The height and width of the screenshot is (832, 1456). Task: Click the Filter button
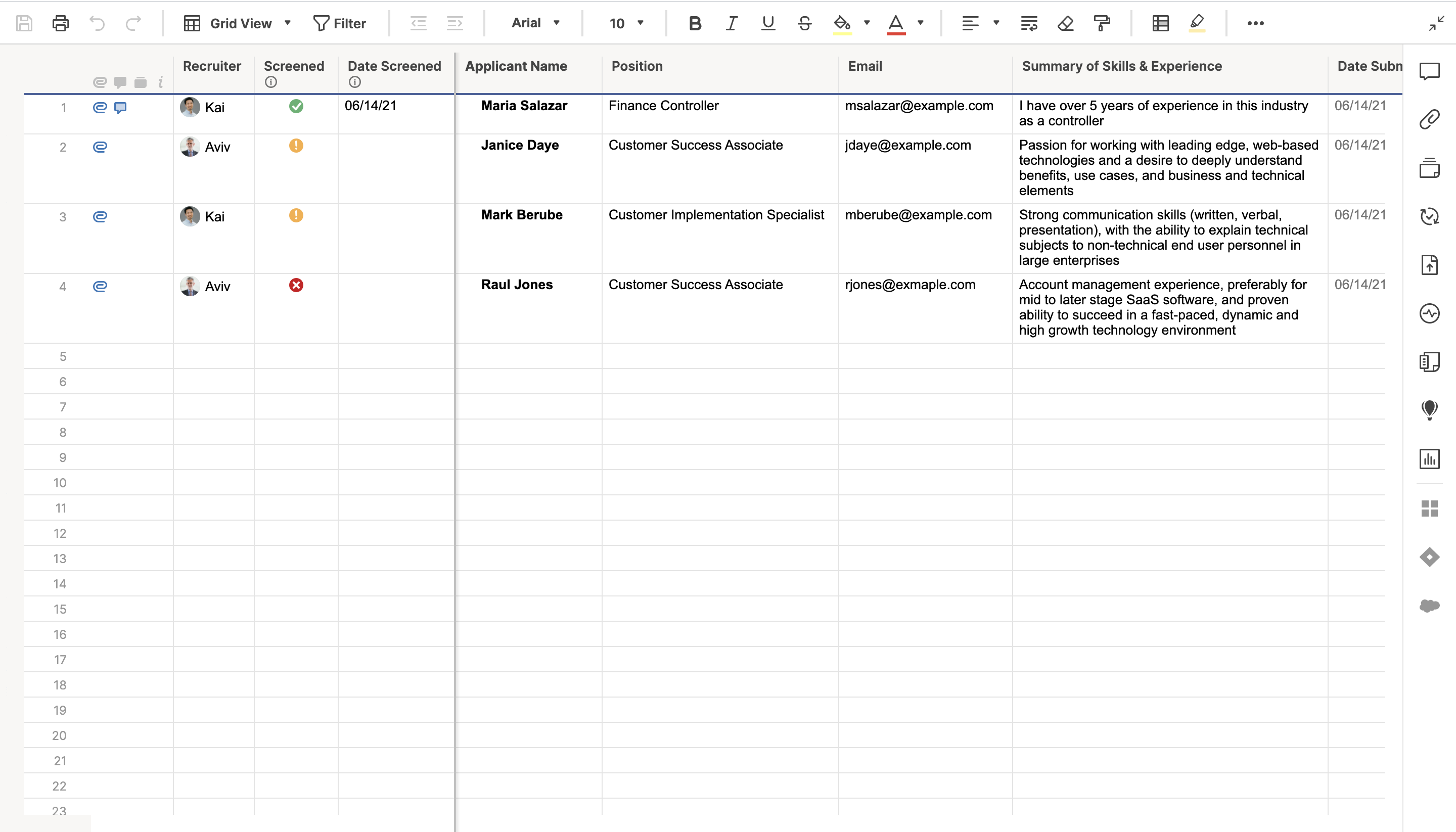point(339,23)
